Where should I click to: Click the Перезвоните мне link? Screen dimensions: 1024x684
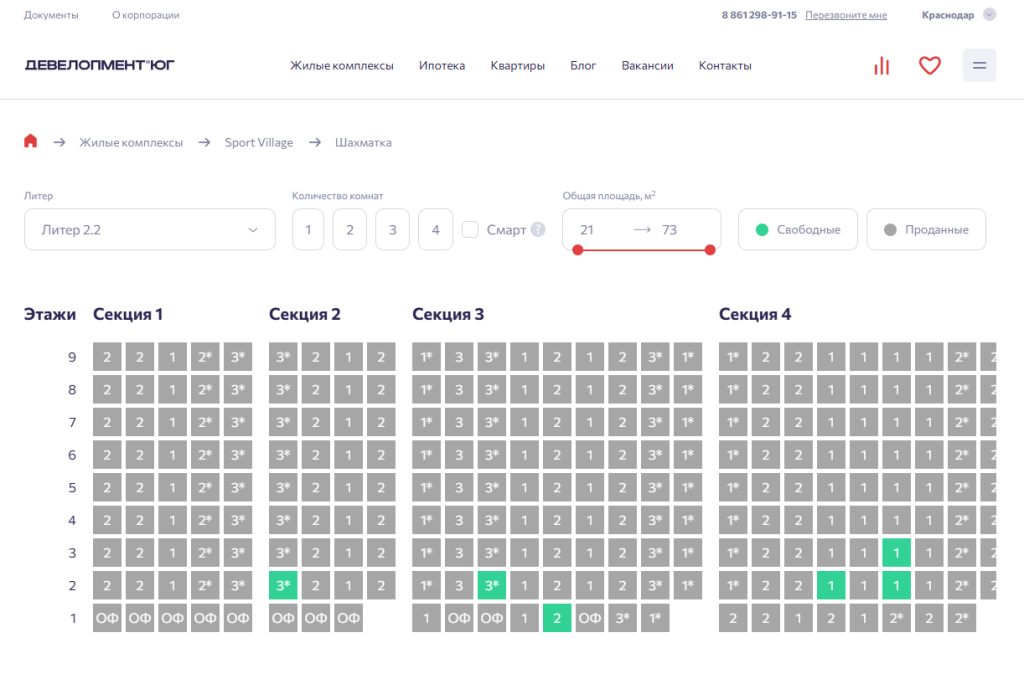click(x=846, y=15)
